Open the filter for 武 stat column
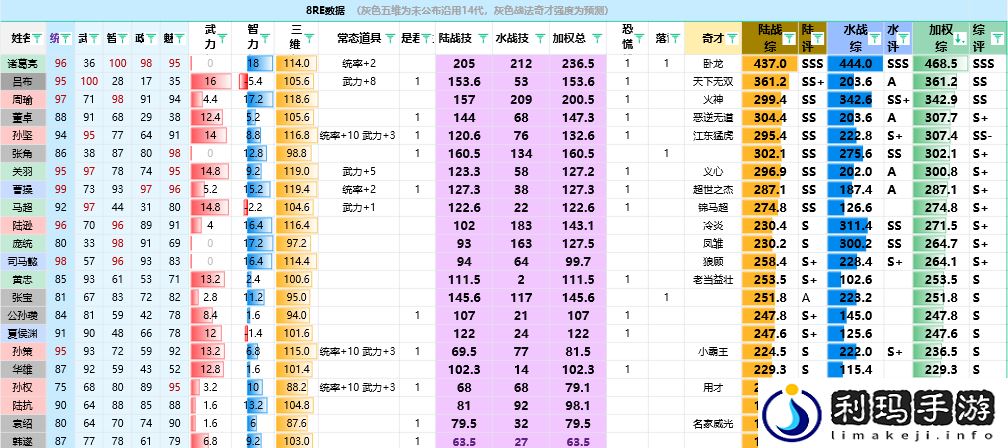This screenshot has width=1008, height=448. click(x=93, y=39)
